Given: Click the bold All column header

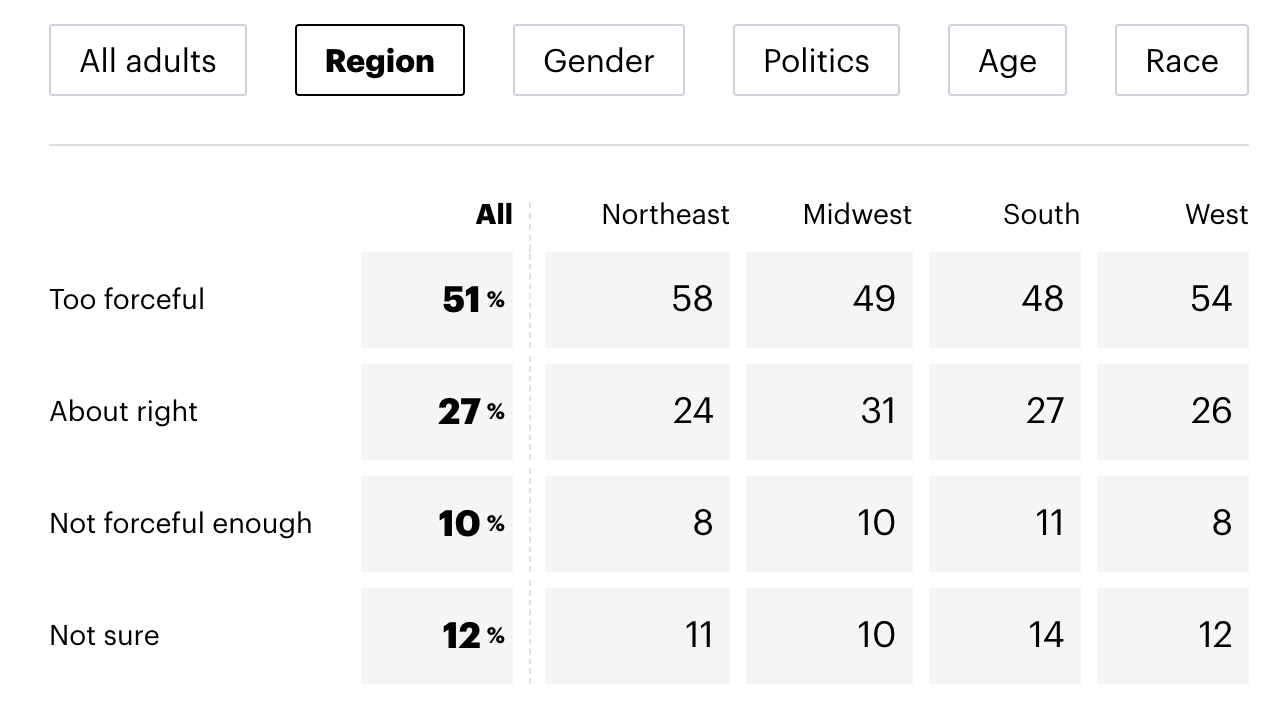Looking at the screenshot, I should click(x=494, y=215).
